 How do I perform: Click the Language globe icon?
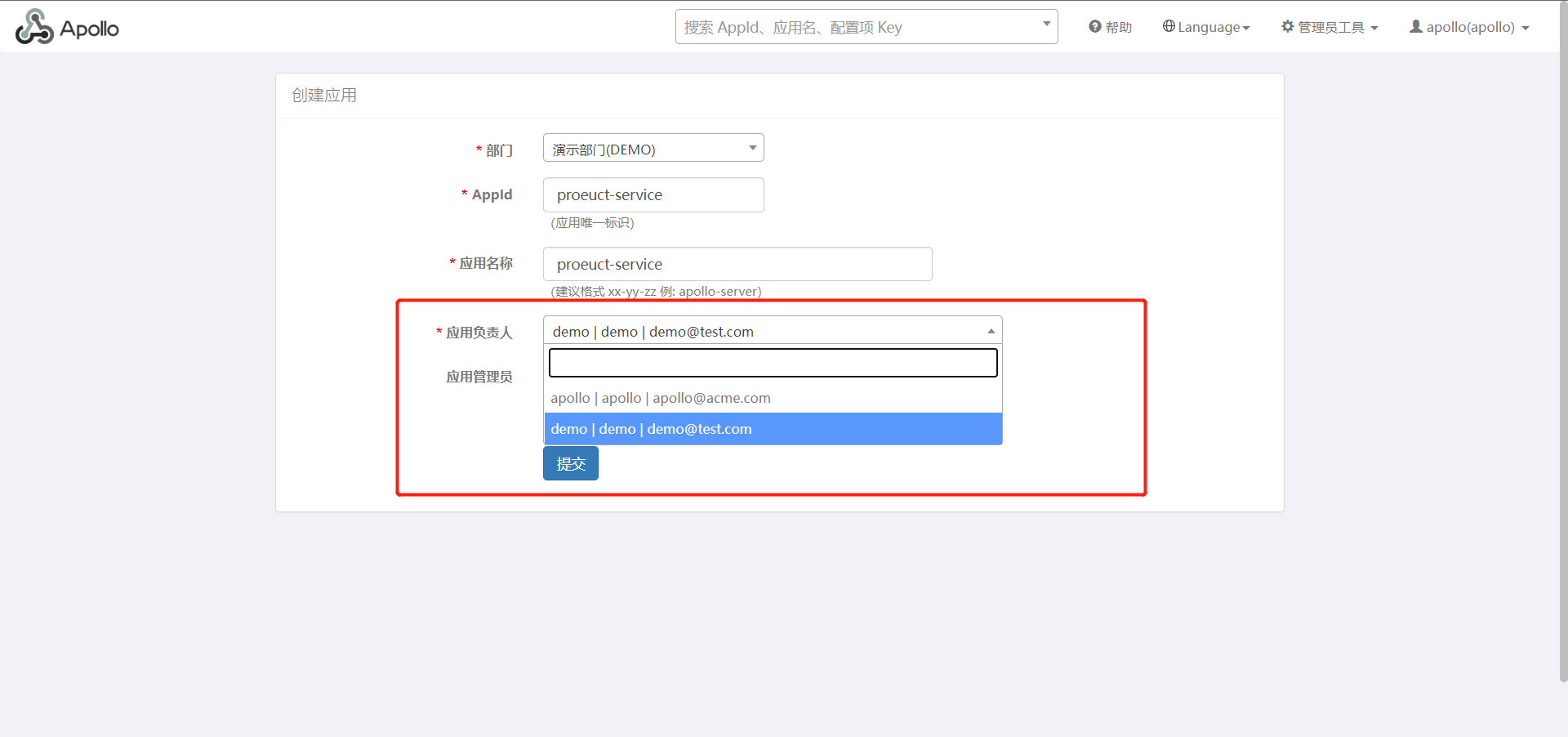1169,26
